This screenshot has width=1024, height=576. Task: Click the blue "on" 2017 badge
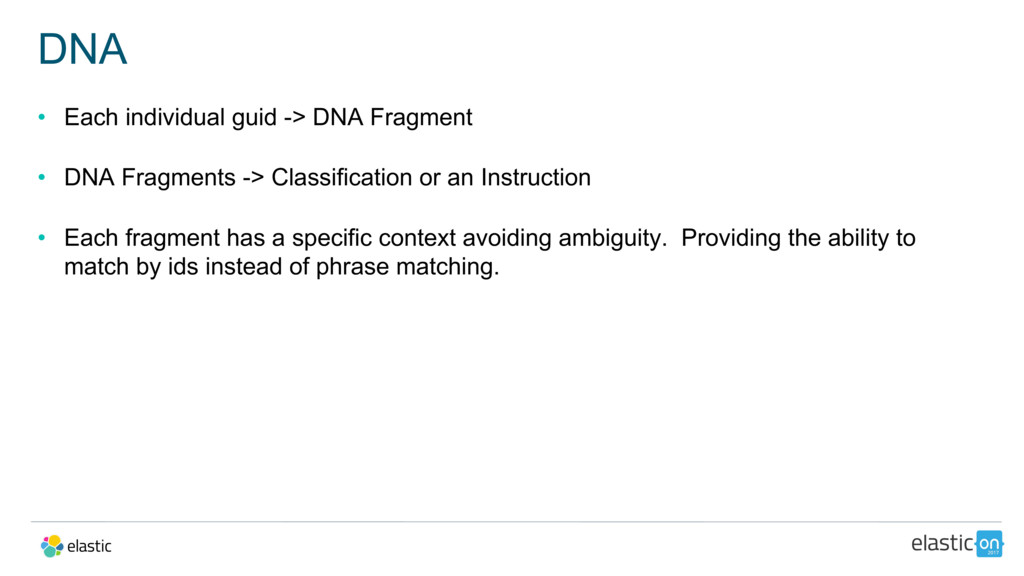point(989,543)
